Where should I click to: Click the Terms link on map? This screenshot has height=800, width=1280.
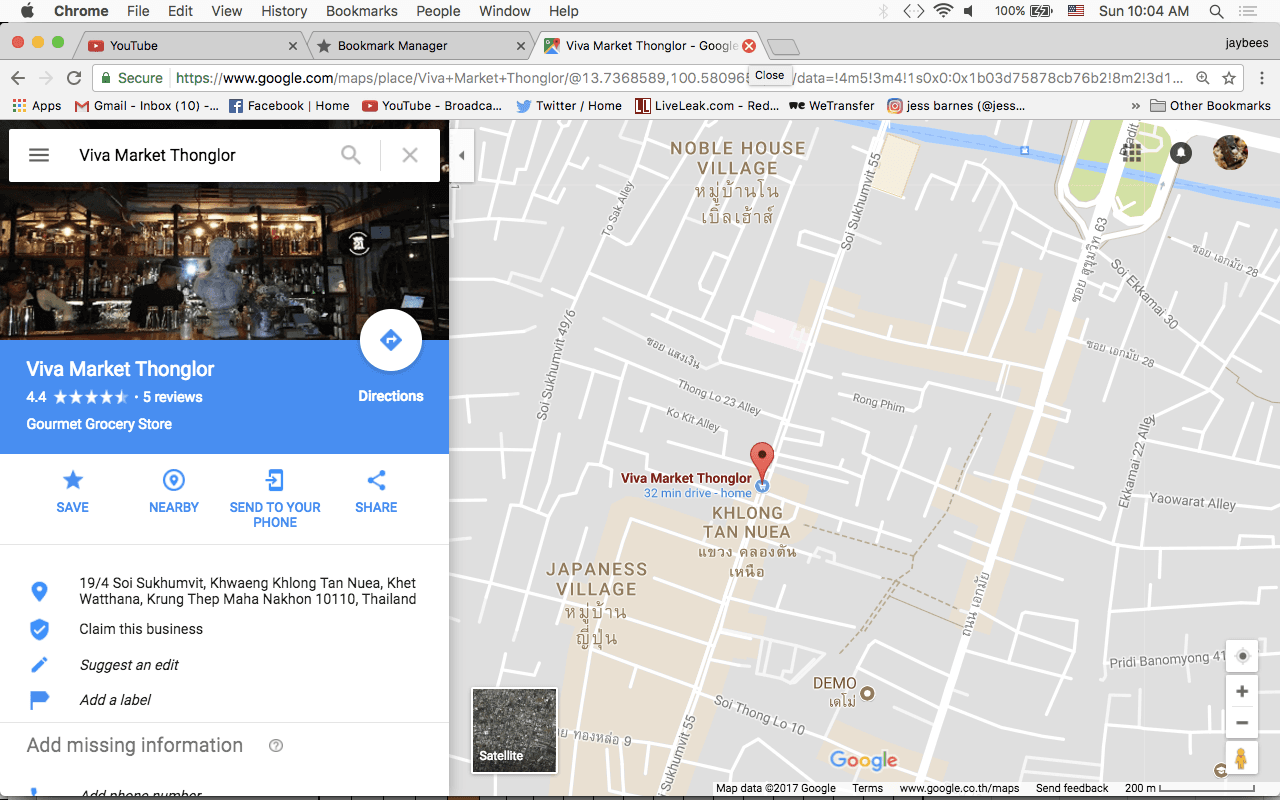tap(867, 788)
